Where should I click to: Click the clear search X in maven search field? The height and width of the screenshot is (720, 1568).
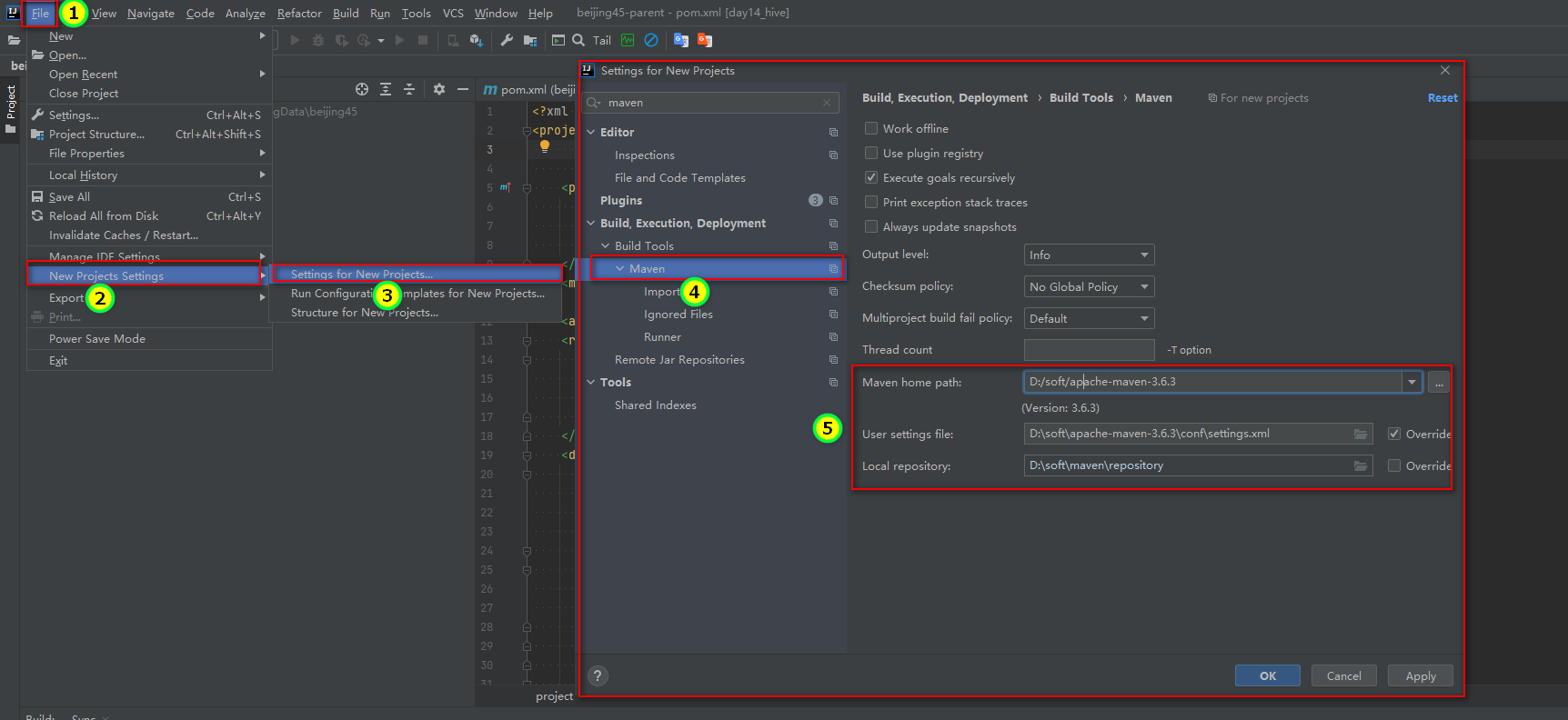click(x=827, y=103)
